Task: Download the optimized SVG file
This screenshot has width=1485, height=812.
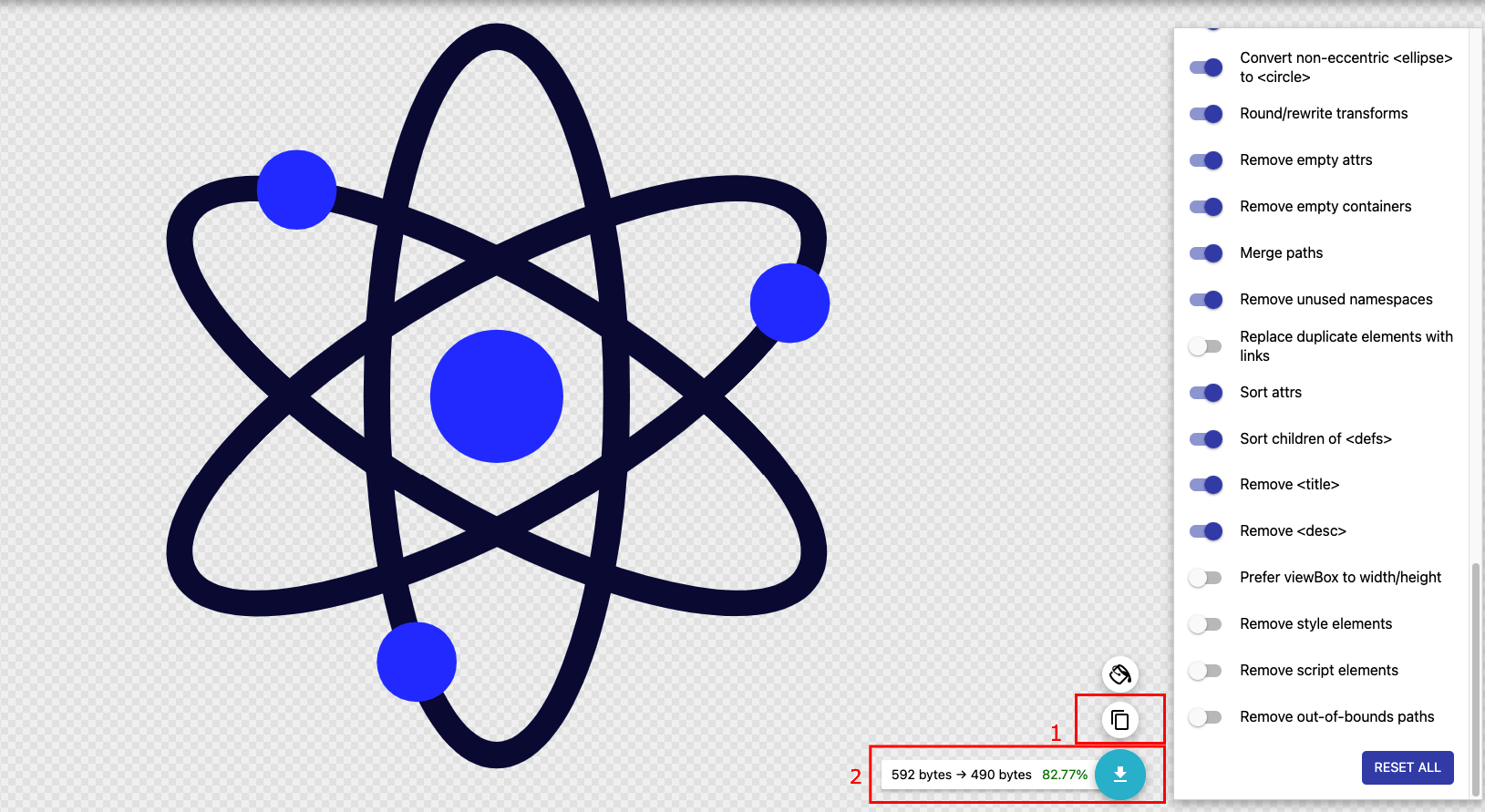Action: click(x=1120, y=775)
